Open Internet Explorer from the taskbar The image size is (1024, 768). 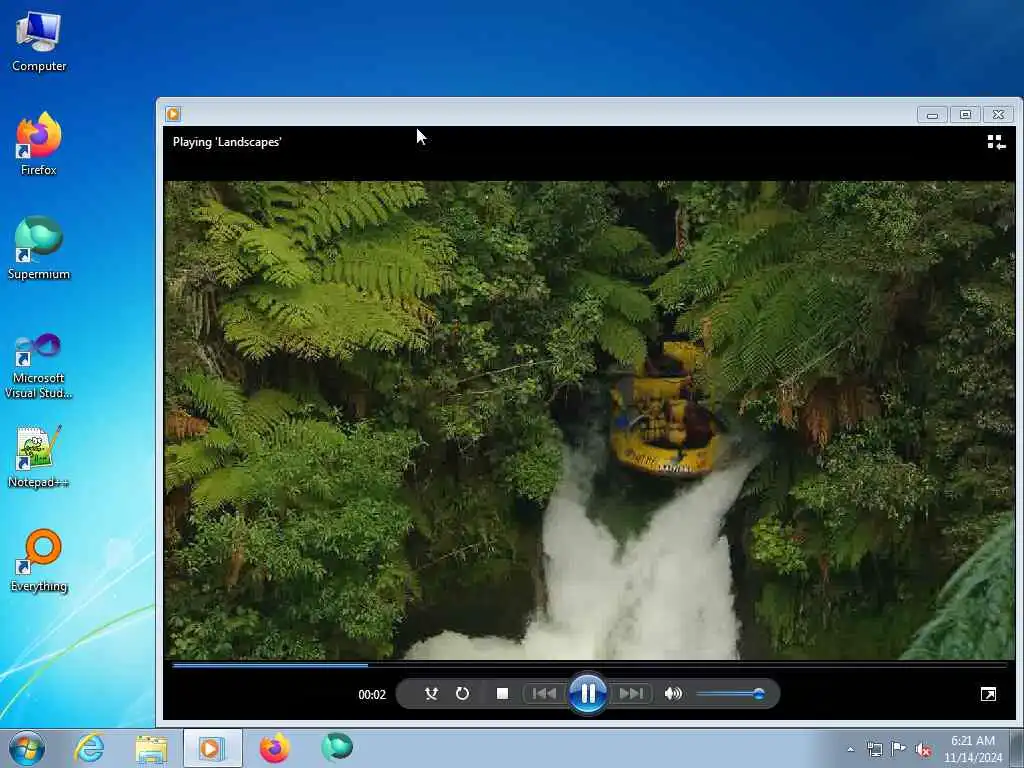point(89,748)
